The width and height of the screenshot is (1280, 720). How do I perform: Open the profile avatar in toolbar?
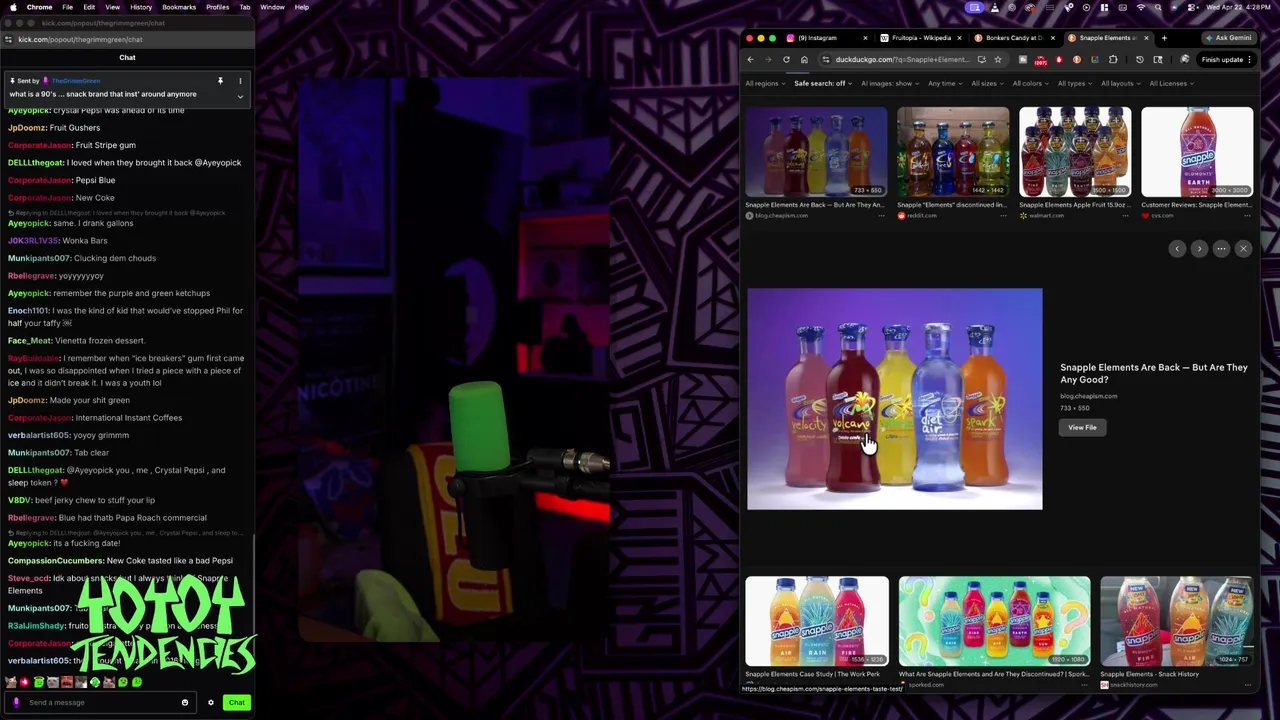click(1185, 60)
